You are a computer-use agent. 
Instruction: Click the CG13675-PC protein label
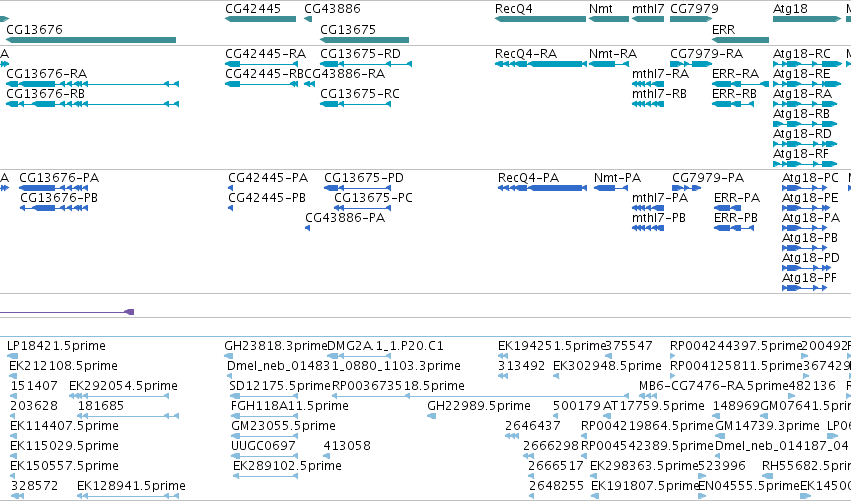373,198
